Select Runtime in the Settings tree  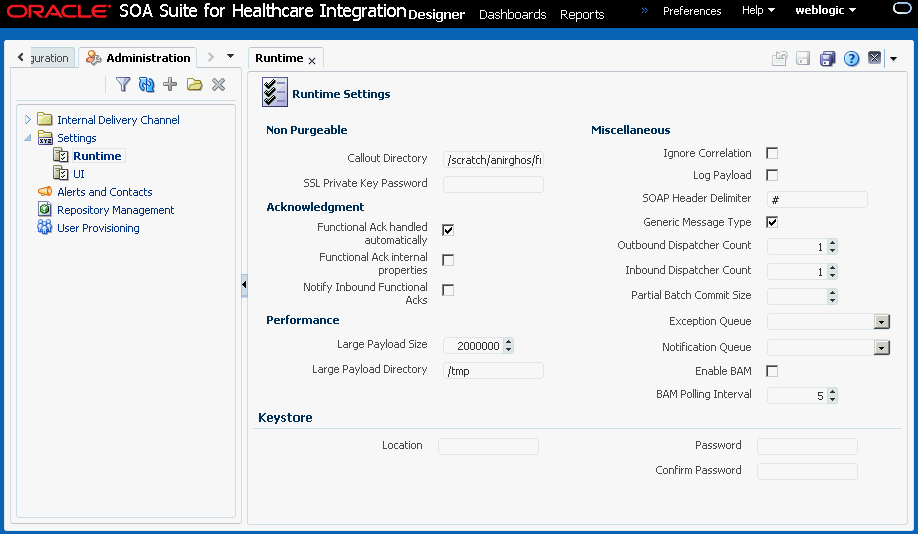(97, 156)
